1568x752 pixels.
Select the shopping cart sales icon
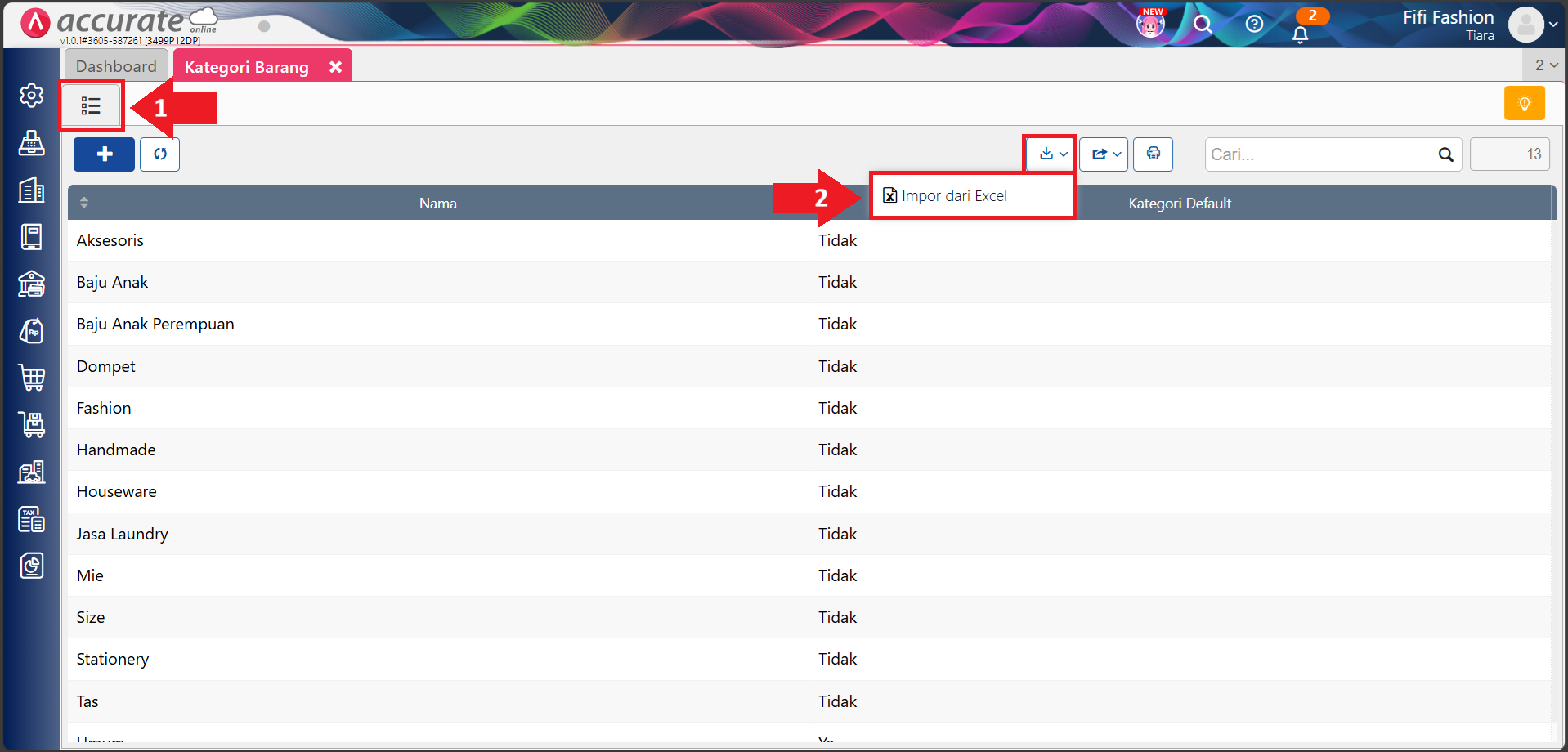coord(30,377)
